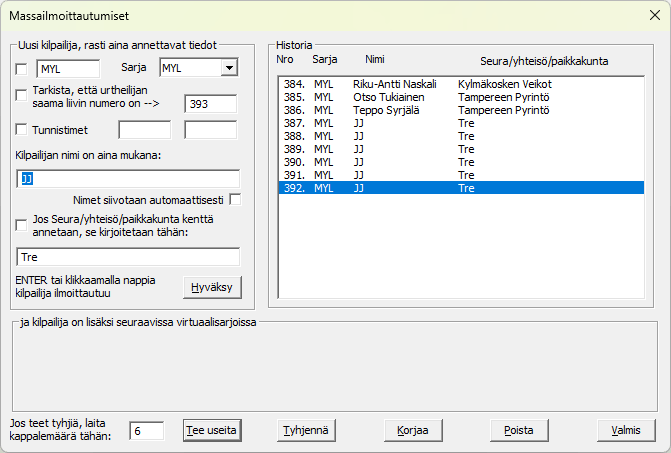Click the quantity field showing 6
The height and width of the screenshot is (453, 671).
tap(149, 430)
